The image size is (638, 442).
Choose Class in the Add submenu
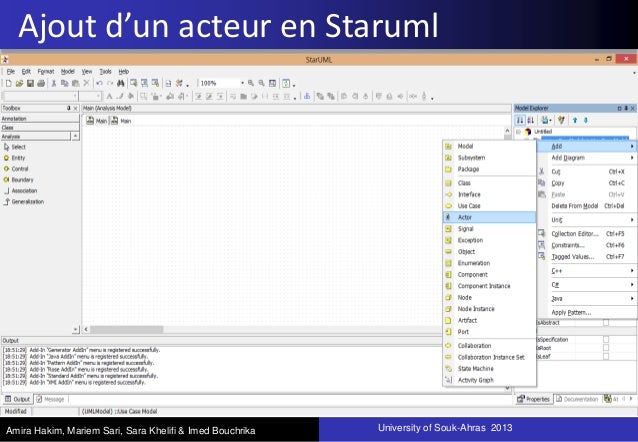(x=489, y=183)
